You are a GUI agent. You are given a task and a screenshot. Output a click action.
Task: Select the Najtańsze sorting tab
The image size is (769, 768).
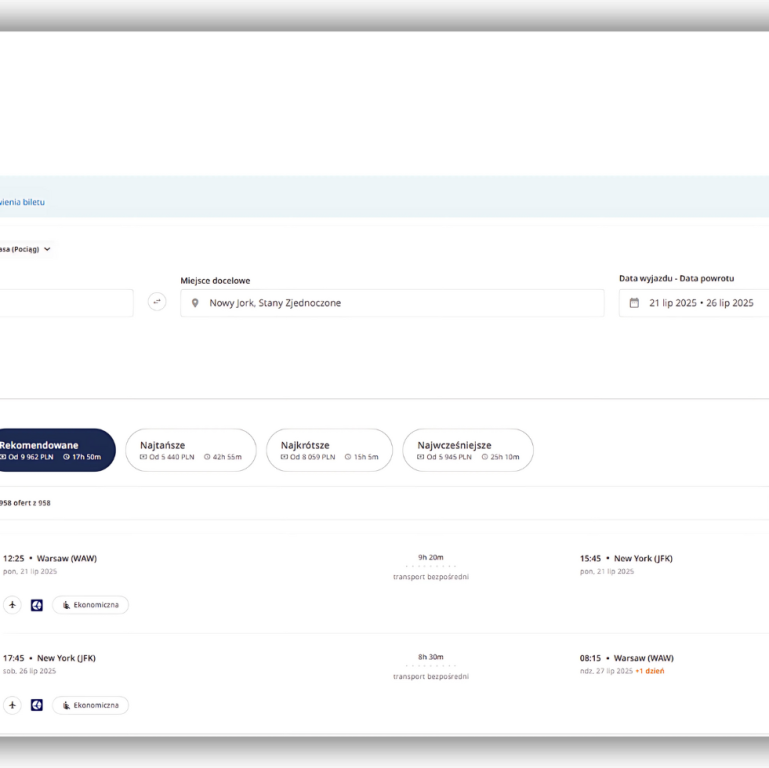coord(191,450)
